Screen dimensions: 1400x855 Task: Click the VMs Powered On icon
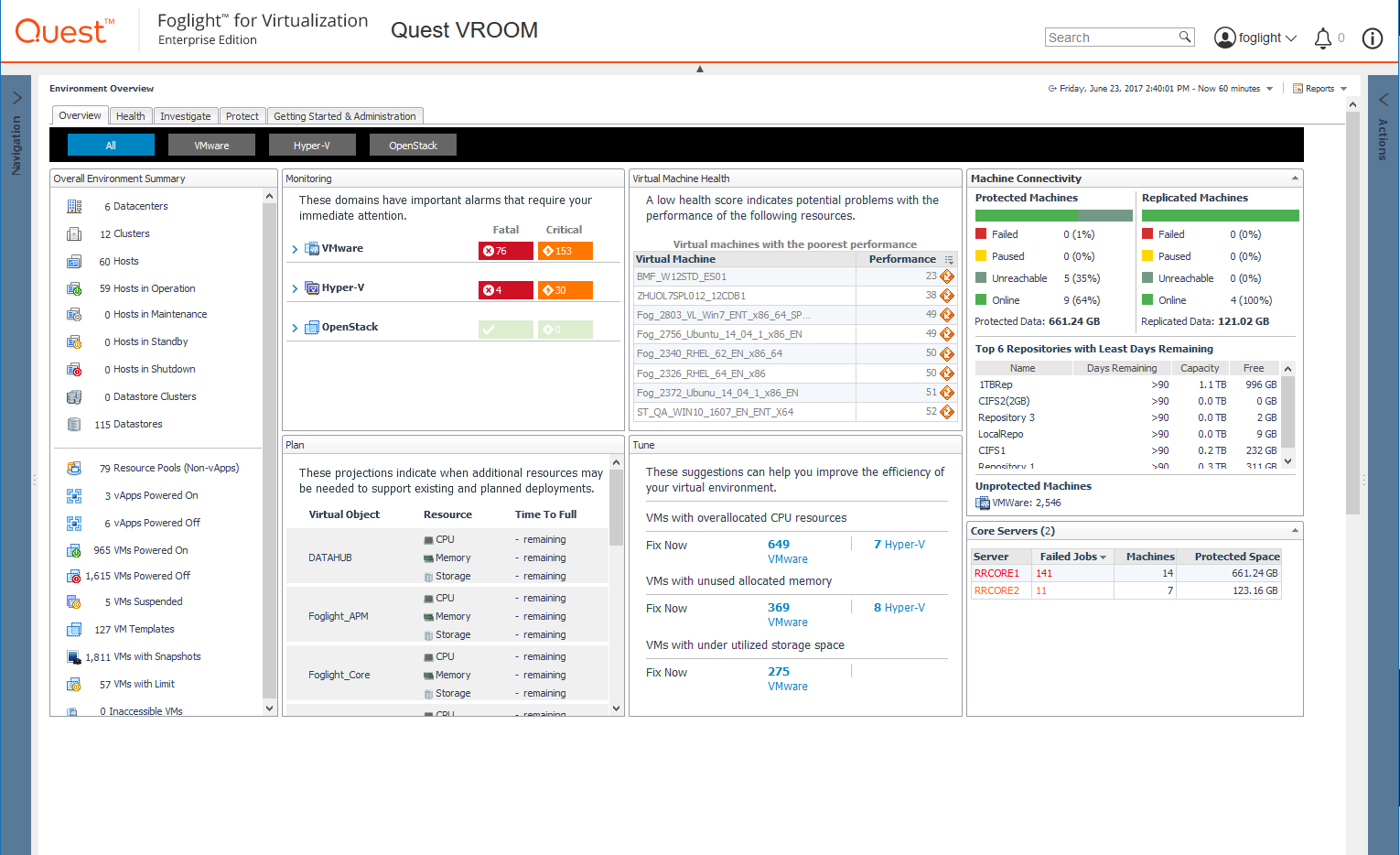74,550
